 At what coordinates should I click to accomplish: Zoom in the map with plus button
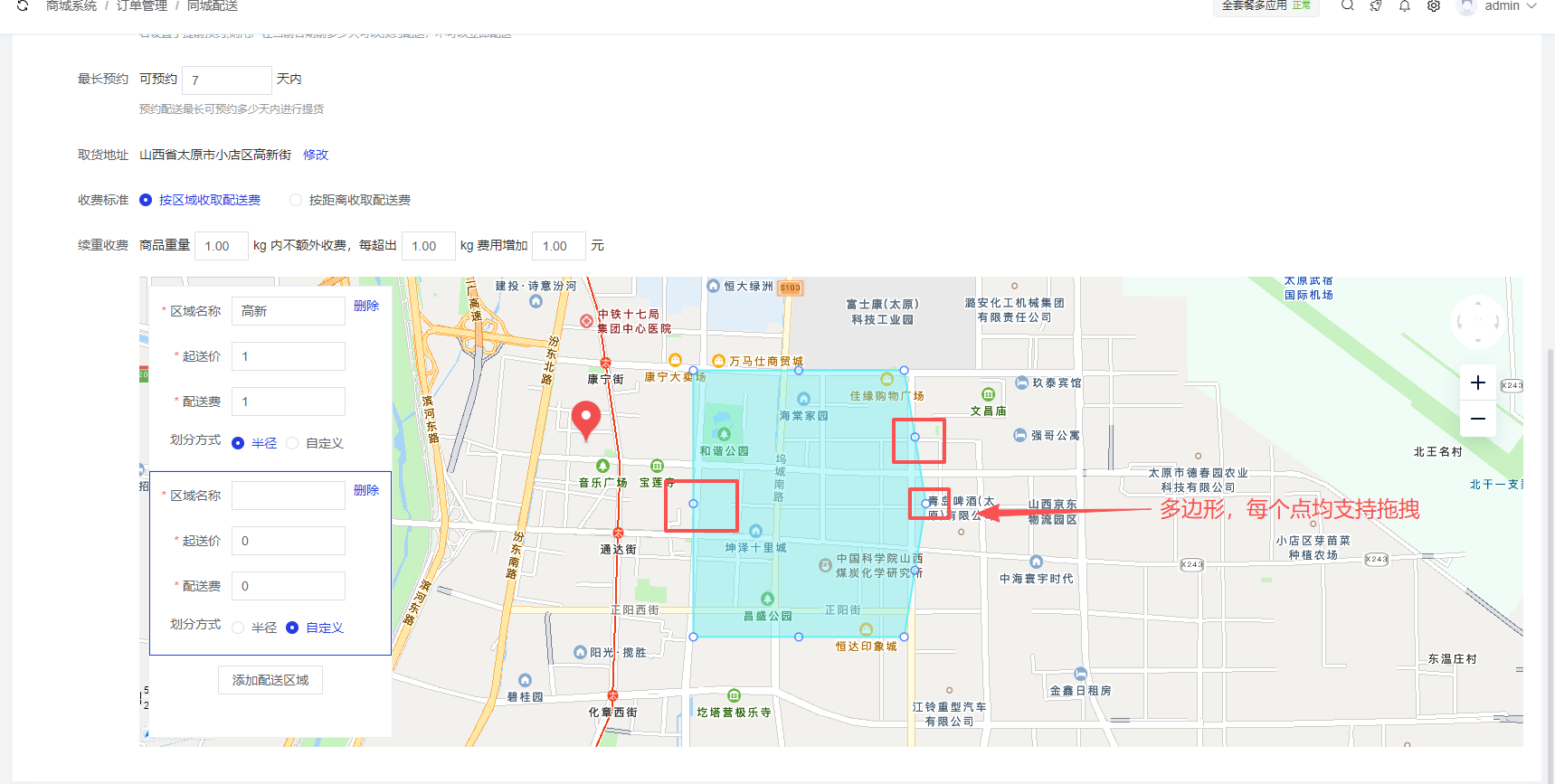point(1477,383)
